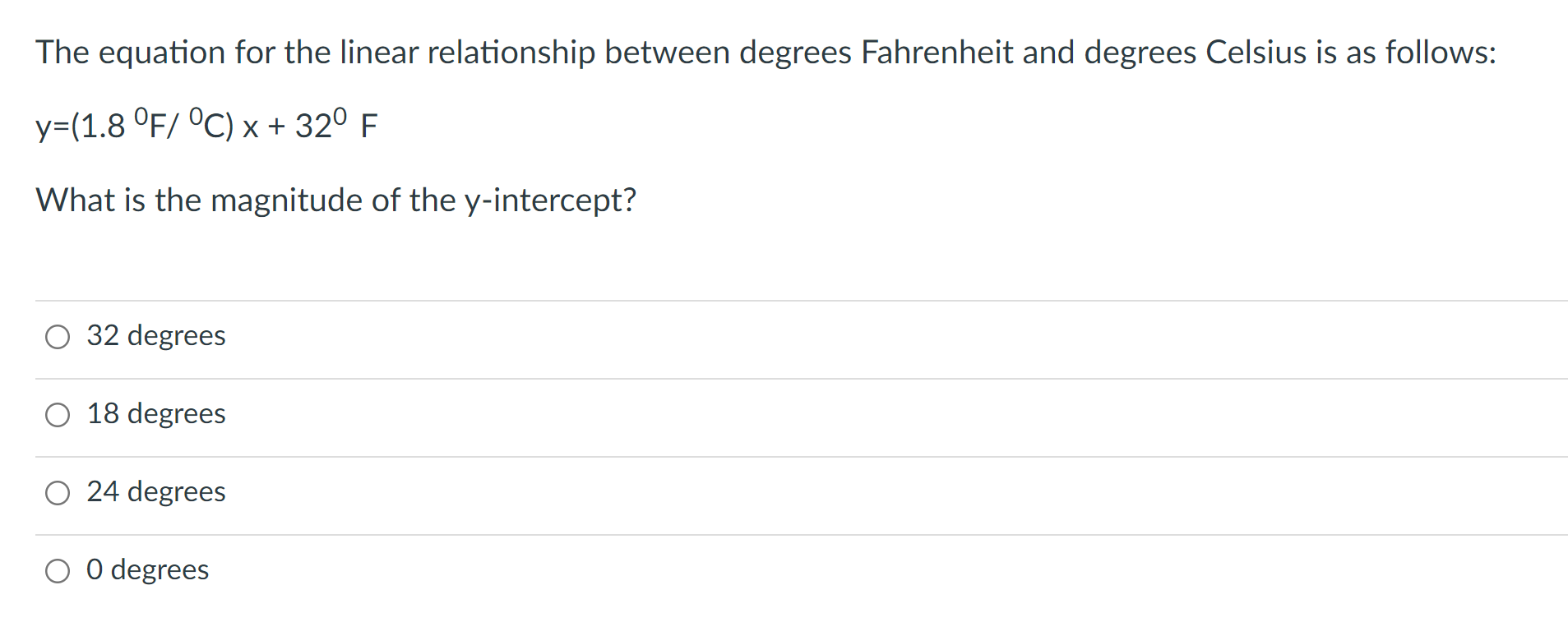
Task: Click the Fahrenheit conversion equation text
Action: point(206,125)
